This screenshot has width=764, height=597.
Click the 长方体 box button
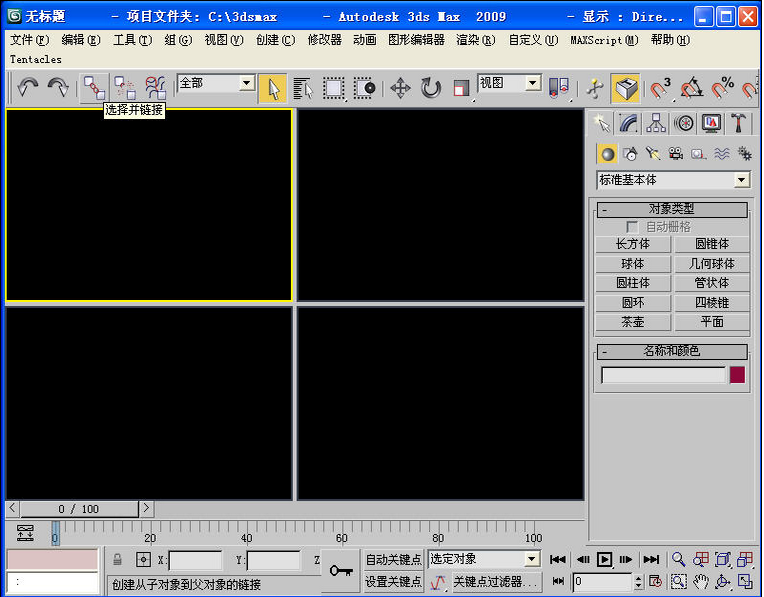633,244
